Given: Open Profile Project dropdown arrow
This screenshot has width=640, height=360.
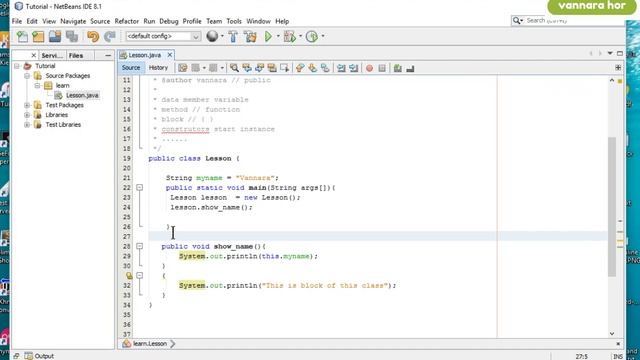Looking at the screenshot, I should click(323, 36).
